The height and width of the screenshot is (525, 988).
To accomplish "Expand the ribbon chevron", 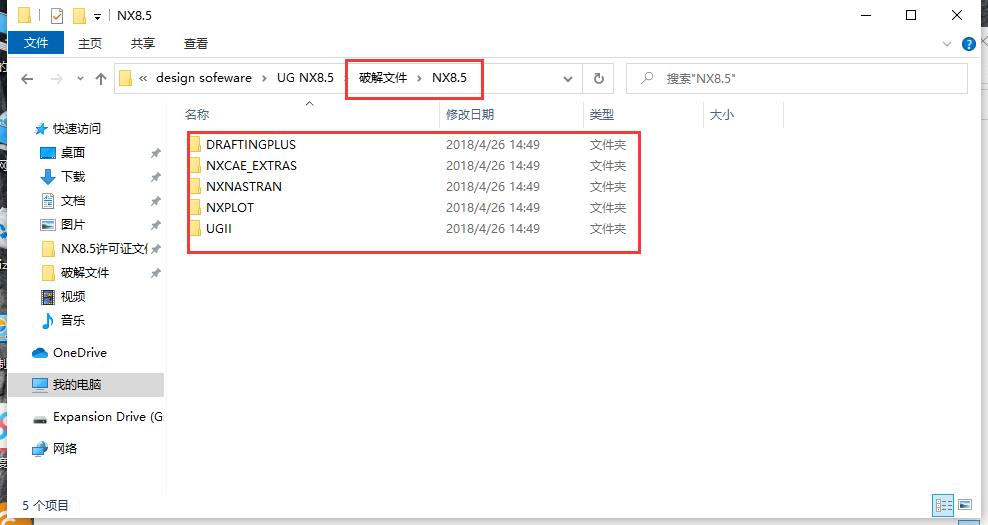I will [946, 43].
